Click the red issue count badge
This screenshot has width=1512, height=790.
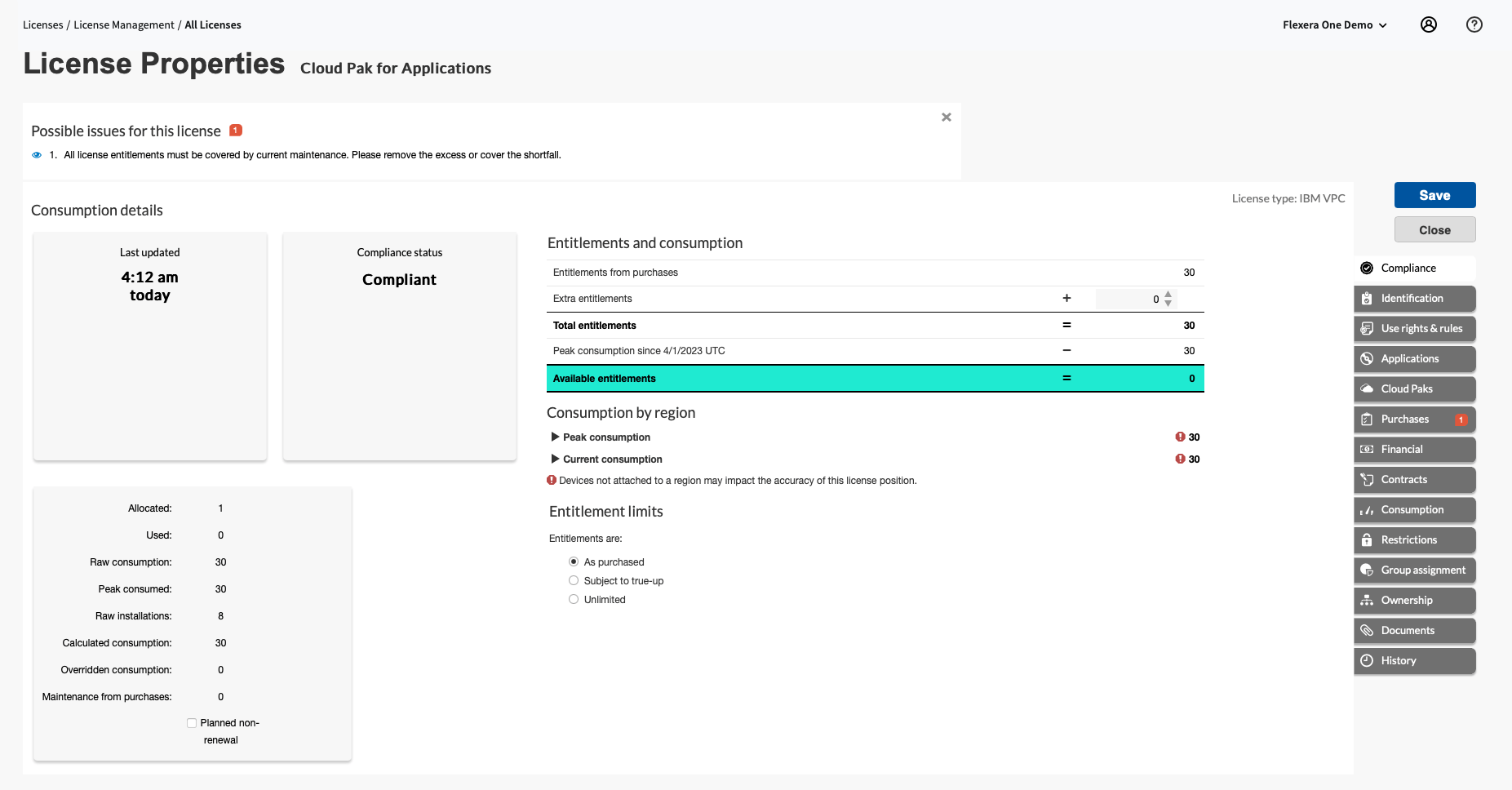[236, 131]
